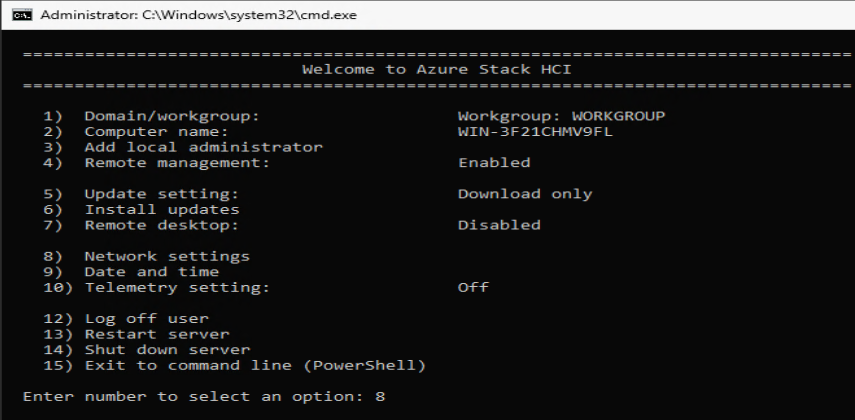Image resolution: width=855 pixels, height=420 pixels.
Task: Click the option number input prompt
Action: (x=382, y=397)
